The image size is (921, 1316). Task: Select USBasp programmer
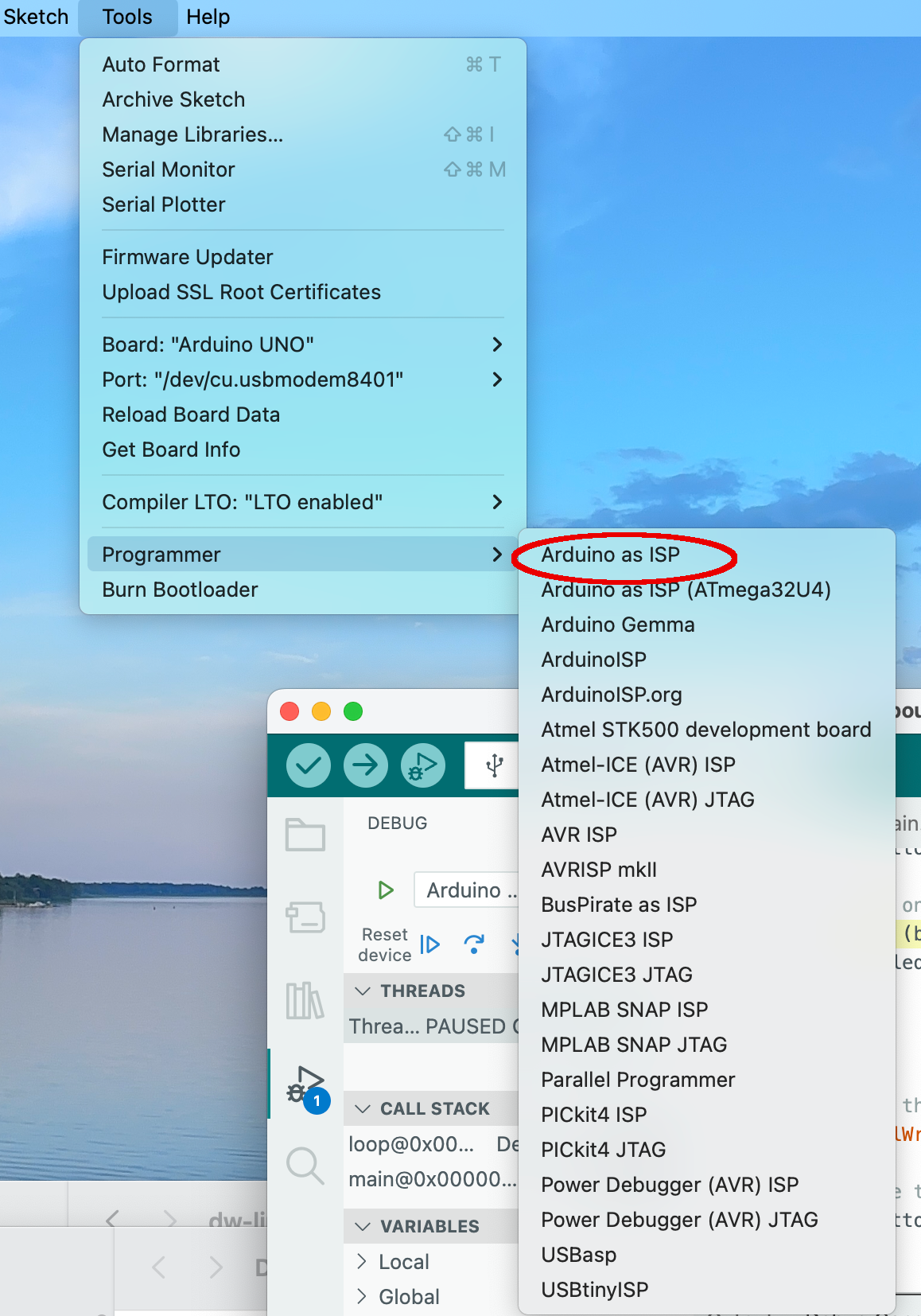(x=707, y=1255)
